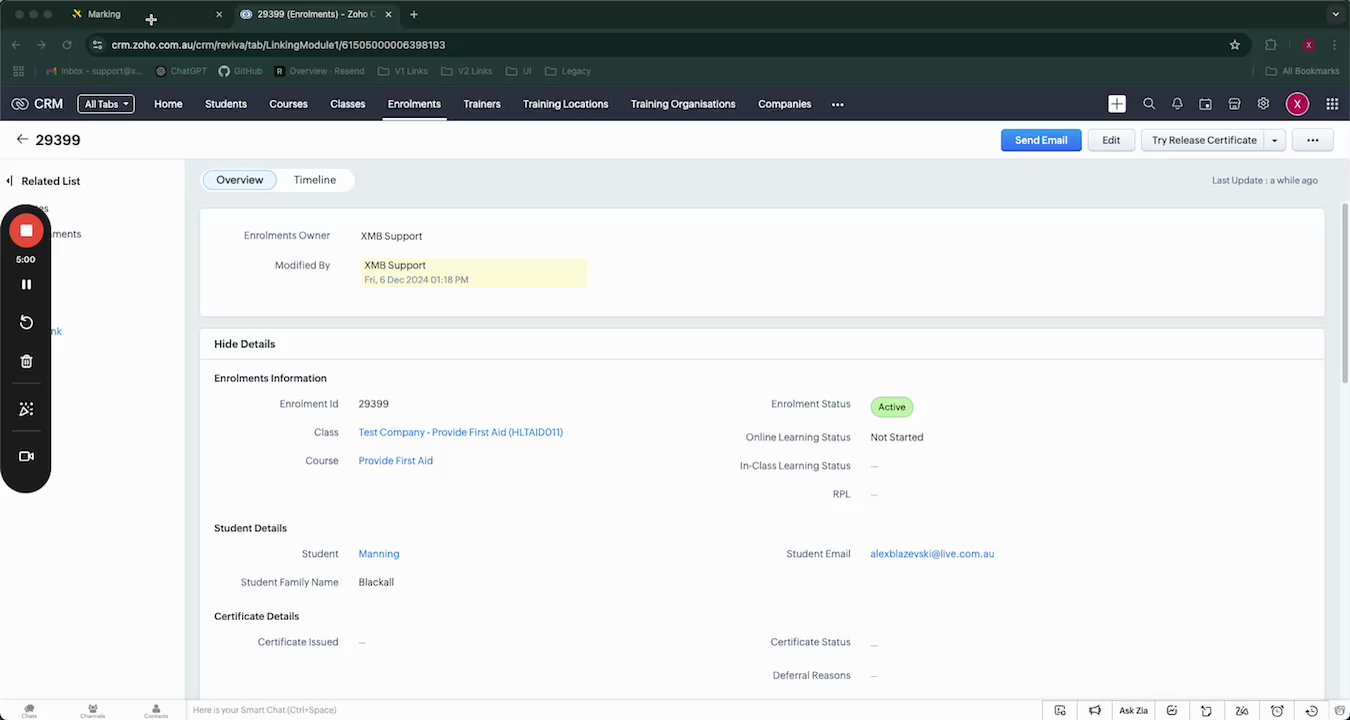The image size is (1350, 720).
Task: Toggle the recorder camera
Action: 26,456
